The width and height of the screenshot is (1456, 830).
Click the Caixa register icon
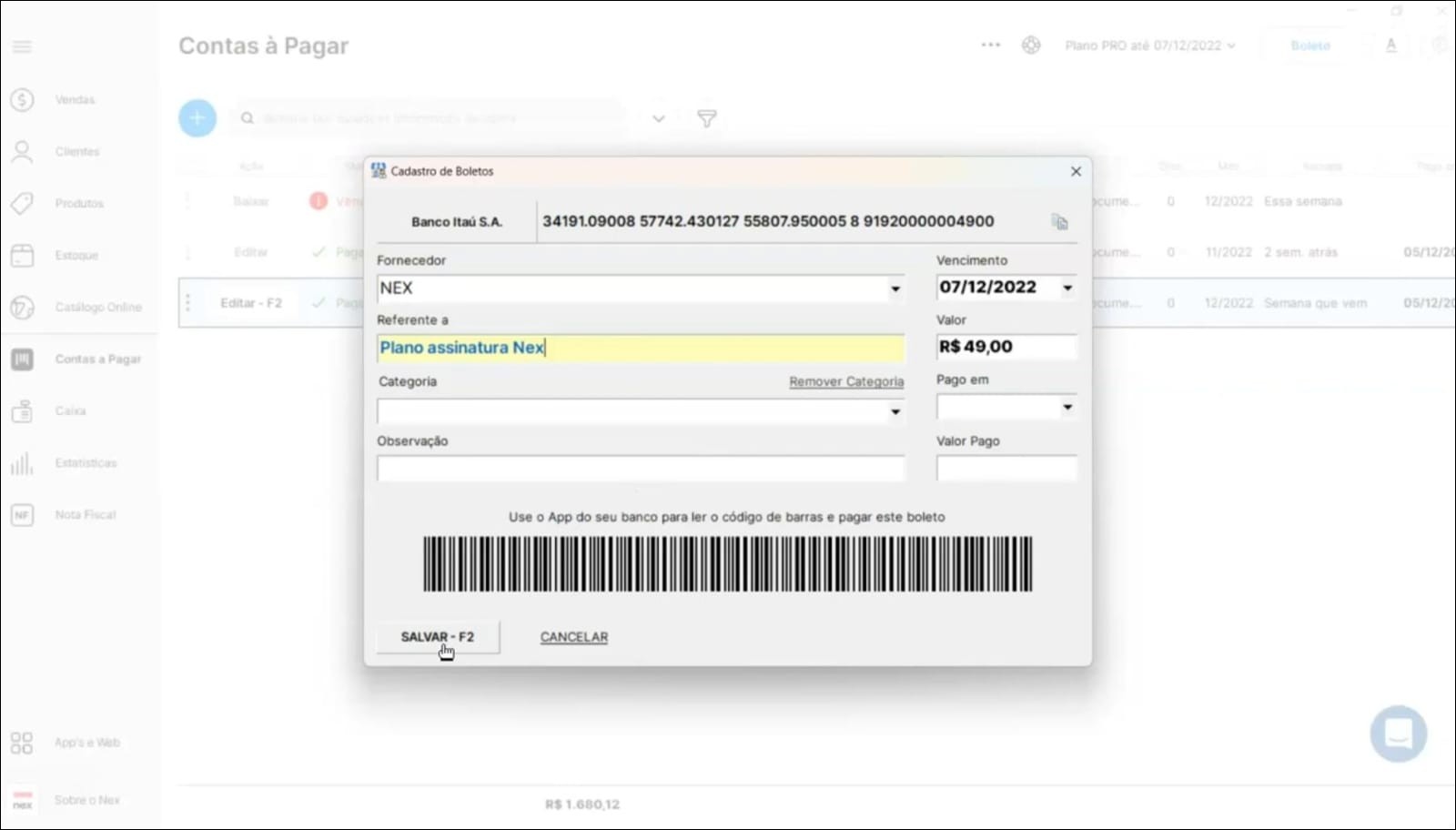point(22,411)
